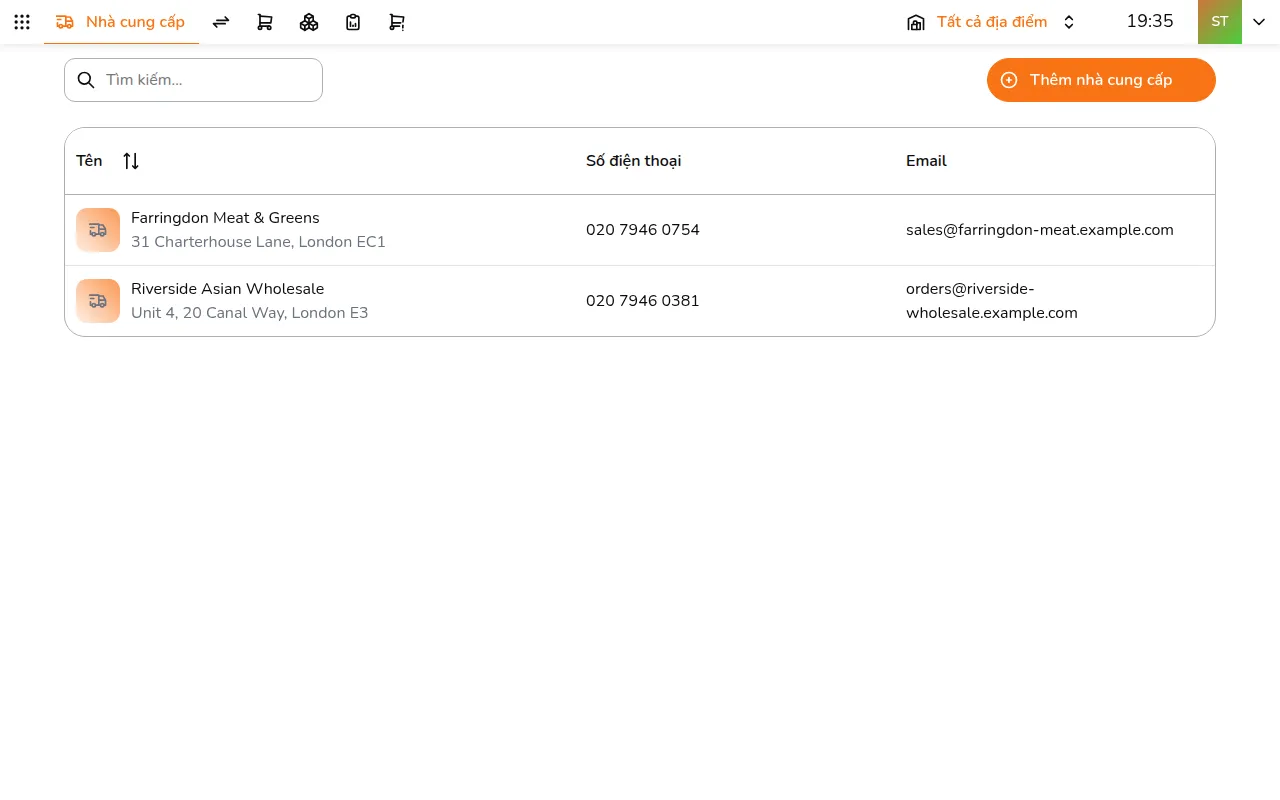Click the Số điện thoại column header
This screenshot has width=1280, height=800.
[634, 161]
